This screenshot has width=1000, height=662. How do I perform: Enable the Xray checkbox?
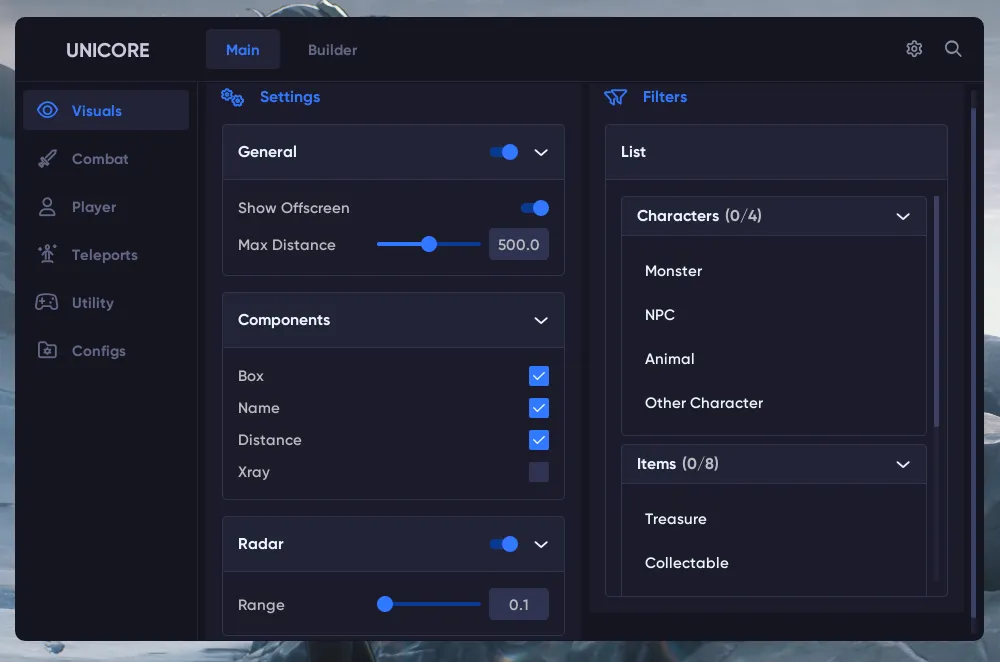click(x=539, y=472)
